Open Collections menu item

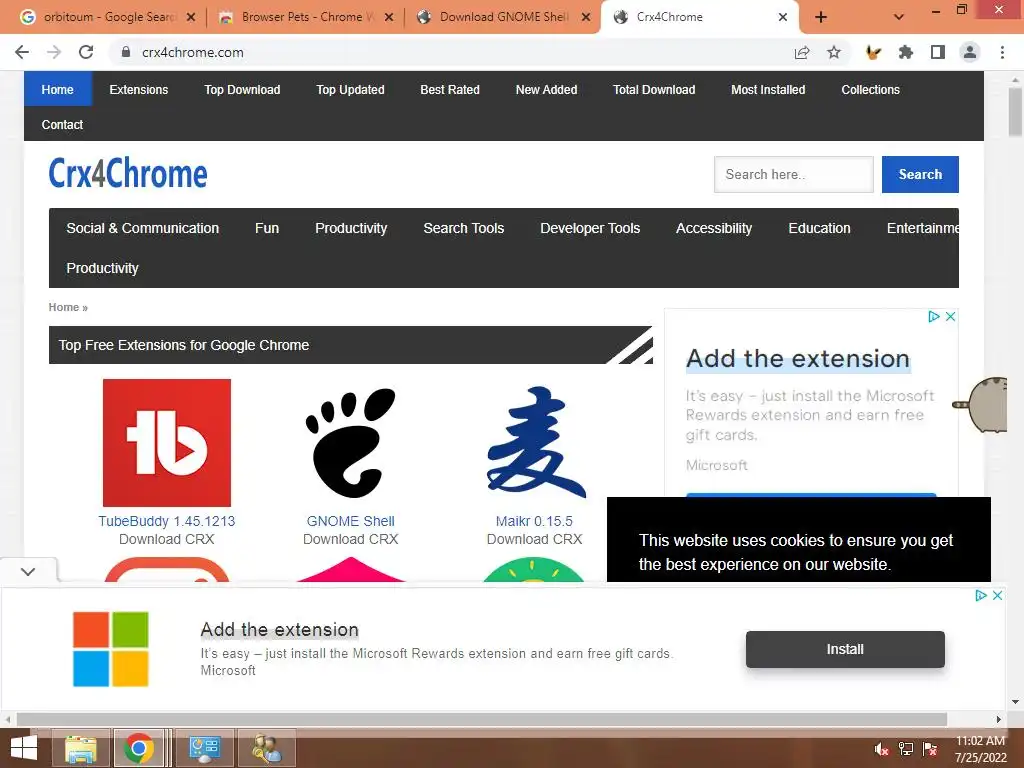[871, 89]
